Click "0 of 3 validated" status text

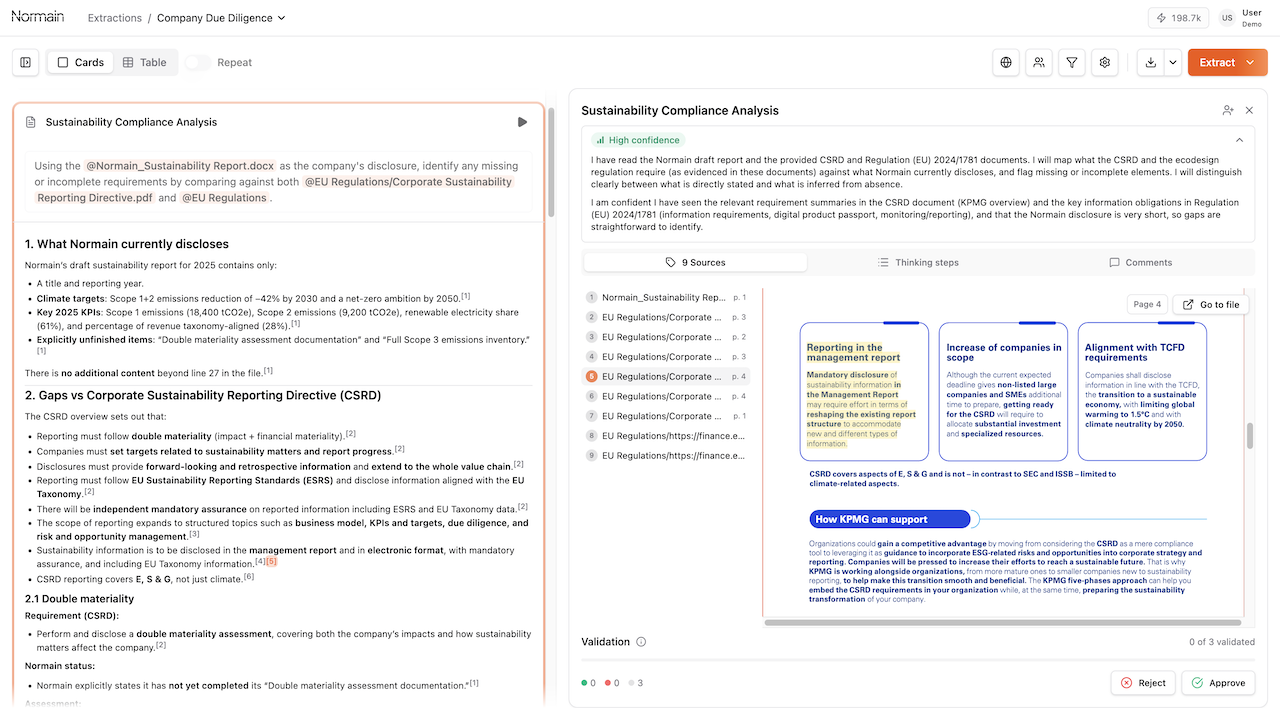click(x=1222, y=642)
